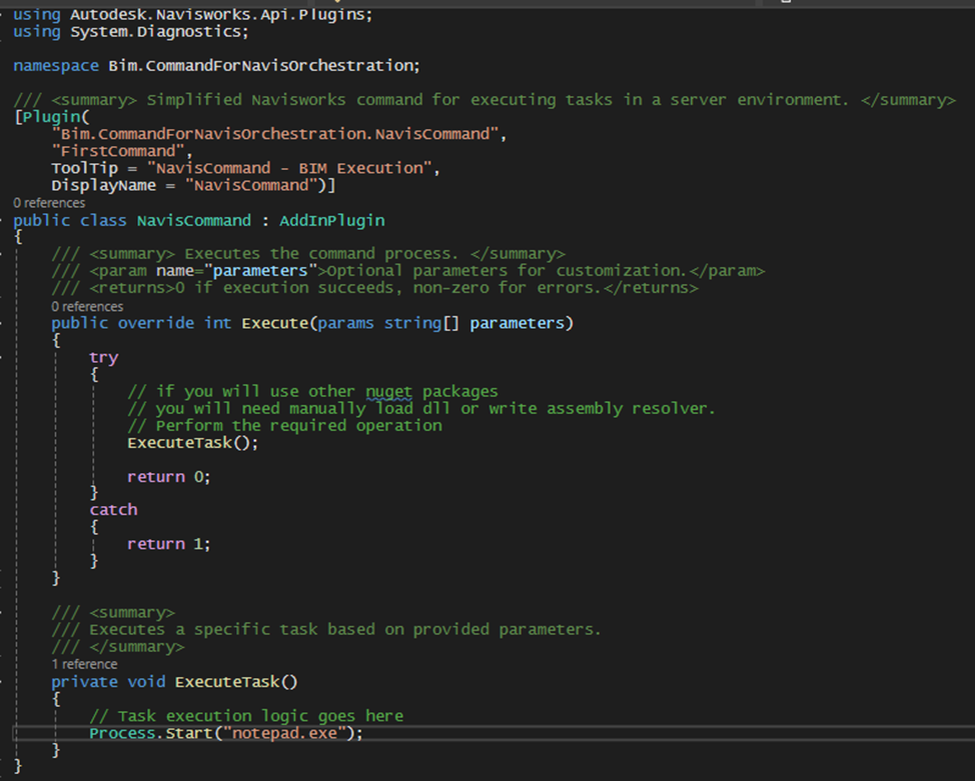Click the string[] parameter type

pos(422,323)
